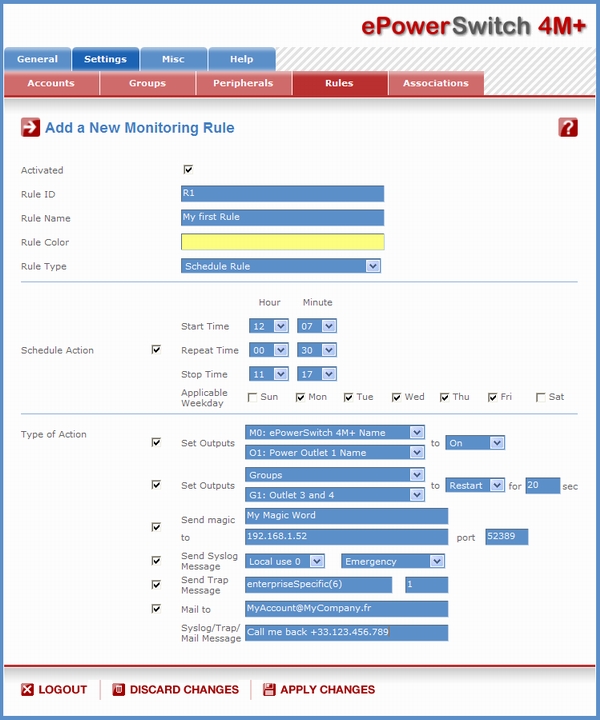Click the Discard Changes icon

pyautogui.click(x=119, y=689)
